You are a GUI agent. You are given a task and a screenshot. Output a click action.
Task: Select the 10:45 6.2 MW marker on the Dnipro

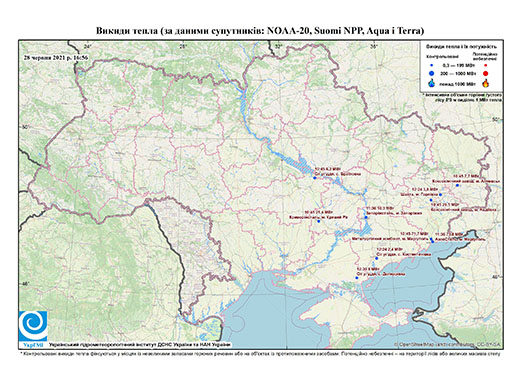click(314, 178)
